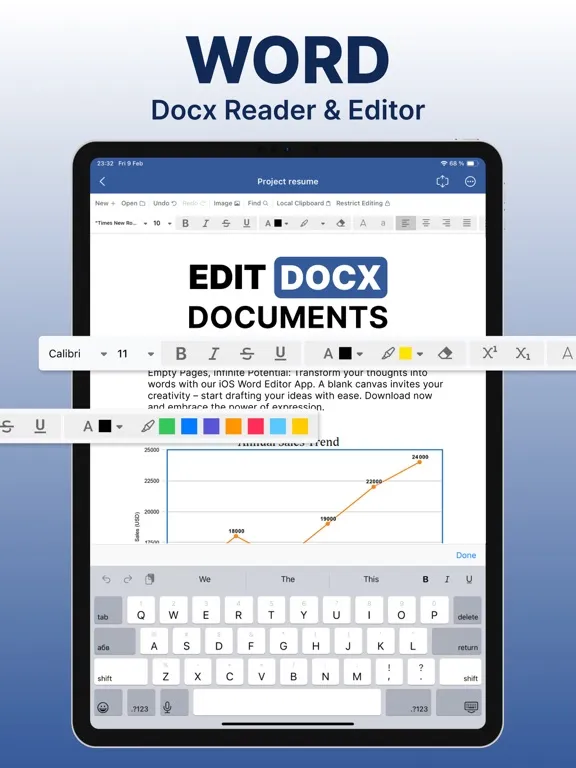This screenshot has height=768, width=576.
Task: Toggle Italic in the small Times New Roman toolbar
Action: [x=206, y=223]
